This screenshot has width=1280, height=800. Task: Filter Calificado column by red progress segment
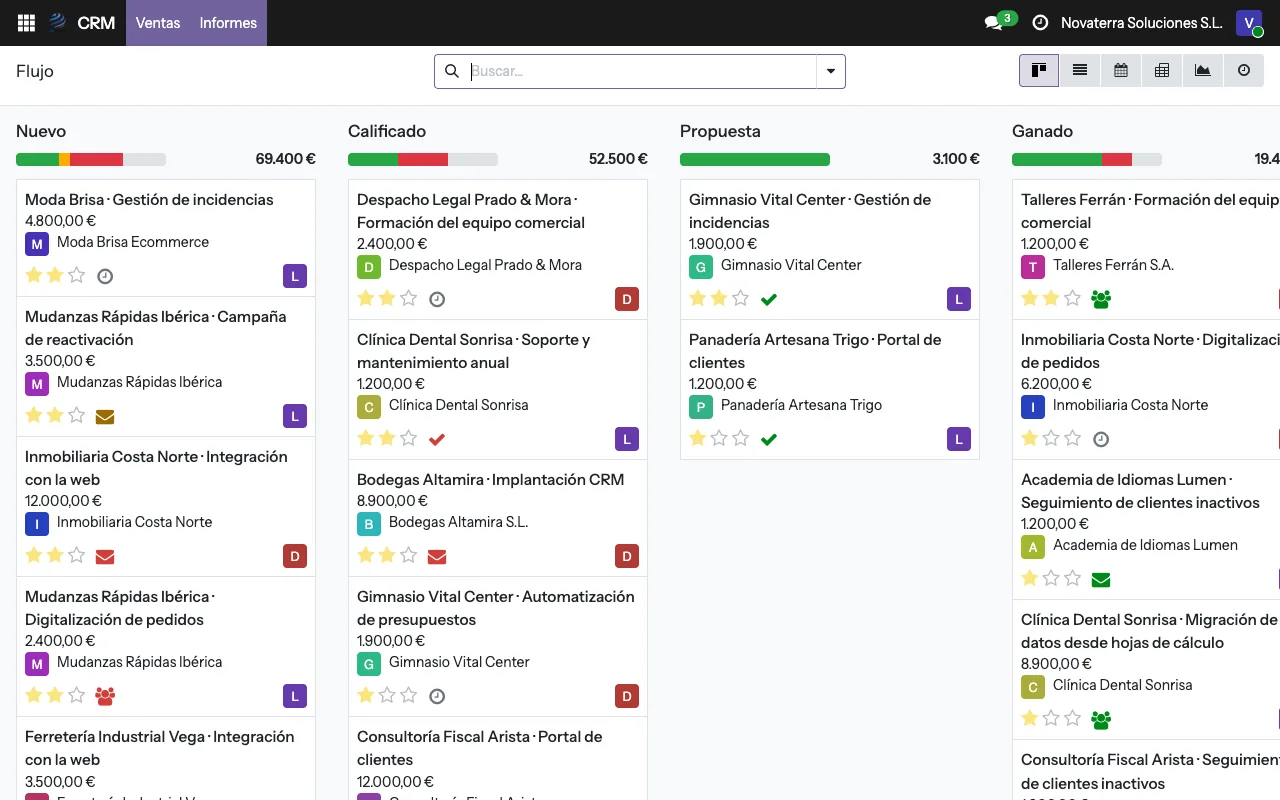423,159
